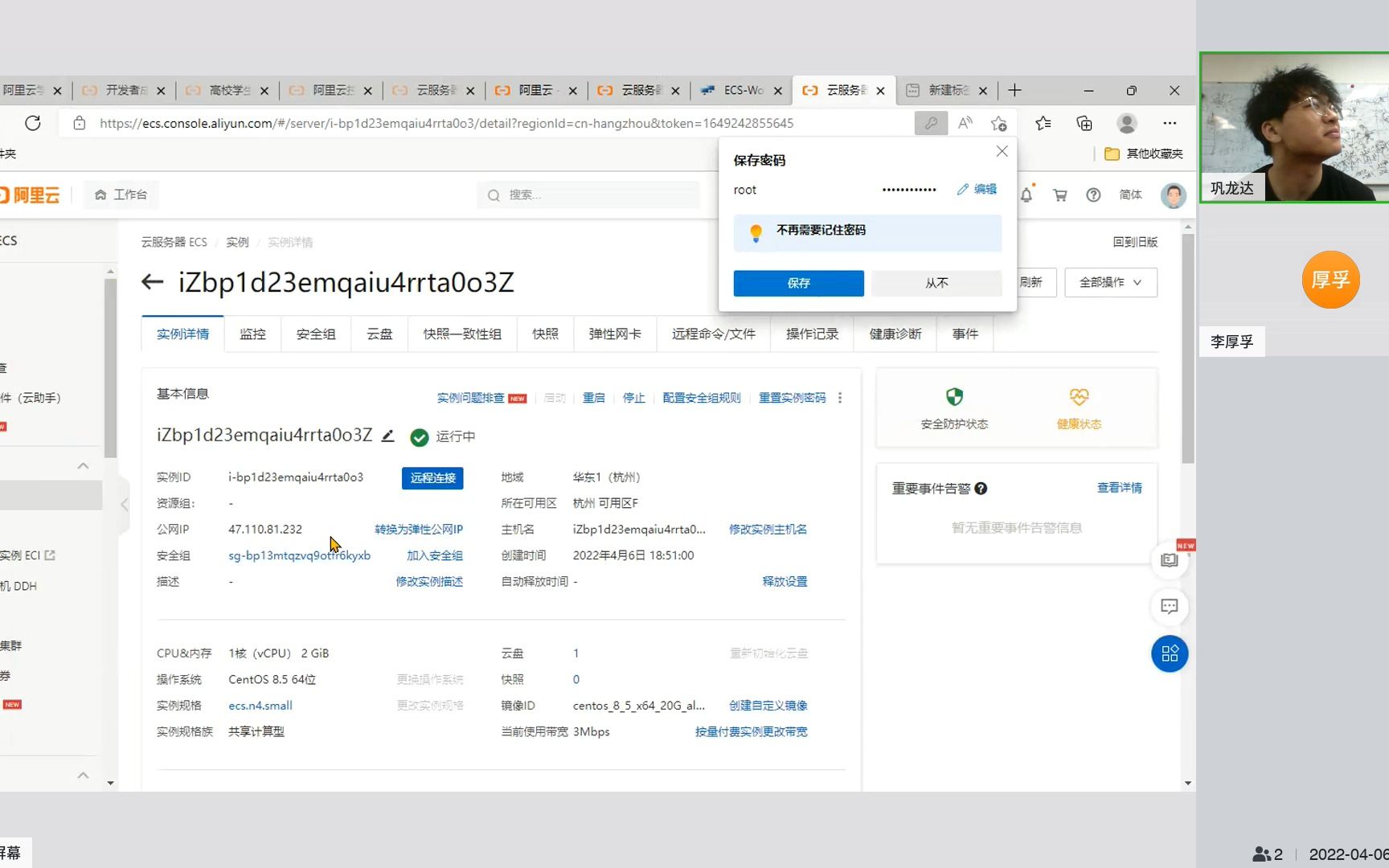Open the 事件 tab
The height and width of the screenshot is (868, 1389).
click(x=965, y=334)
